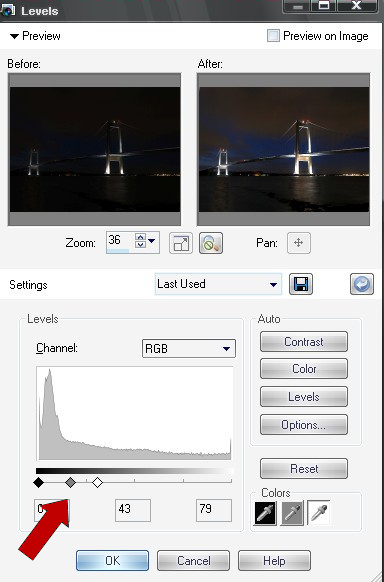Click the input field showing 79

pyautogui.click(x=214, y=510)
